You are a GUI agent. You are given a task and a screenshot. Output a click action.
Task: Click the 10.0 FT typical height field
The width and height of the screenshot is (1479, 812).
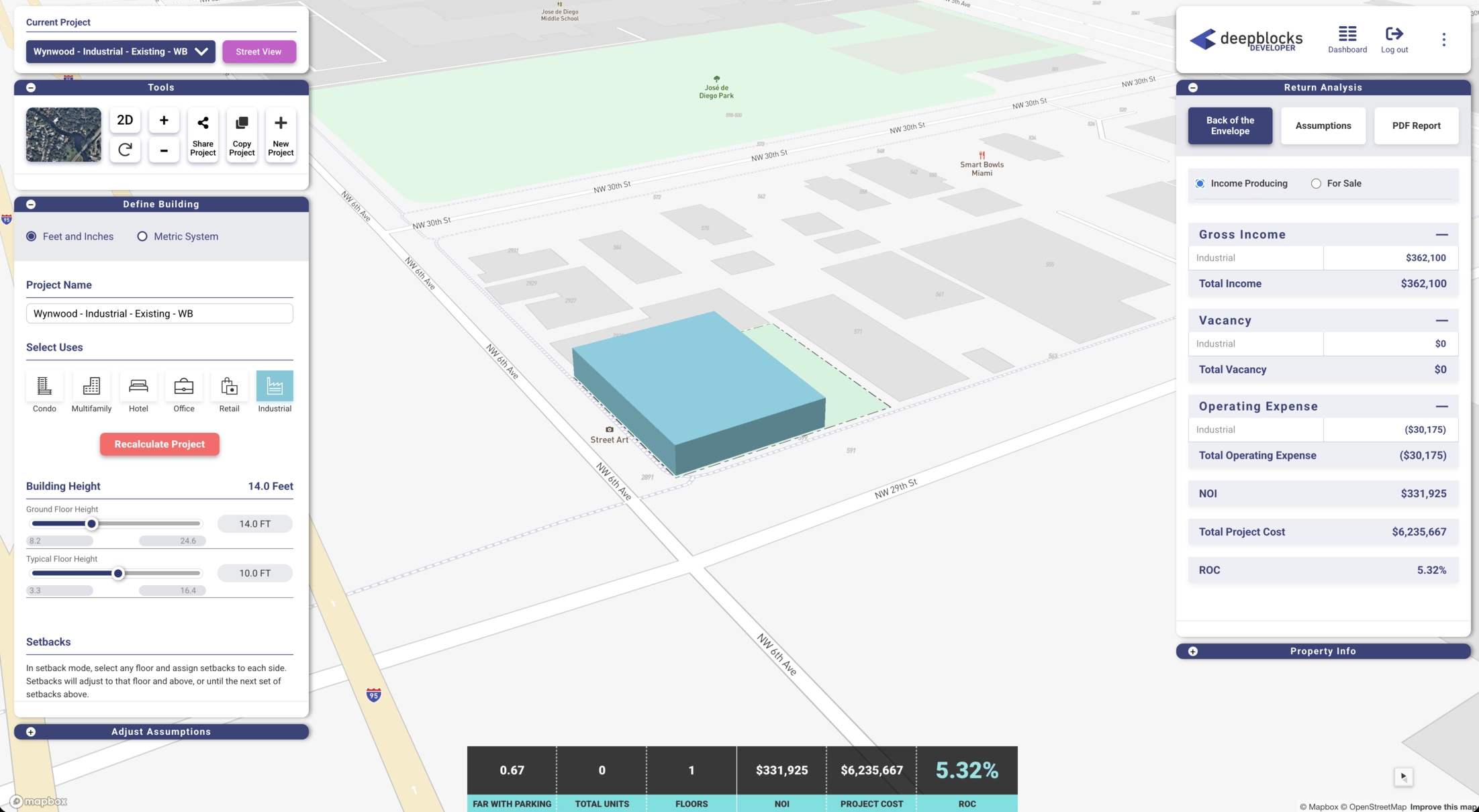tap(255, 573)
